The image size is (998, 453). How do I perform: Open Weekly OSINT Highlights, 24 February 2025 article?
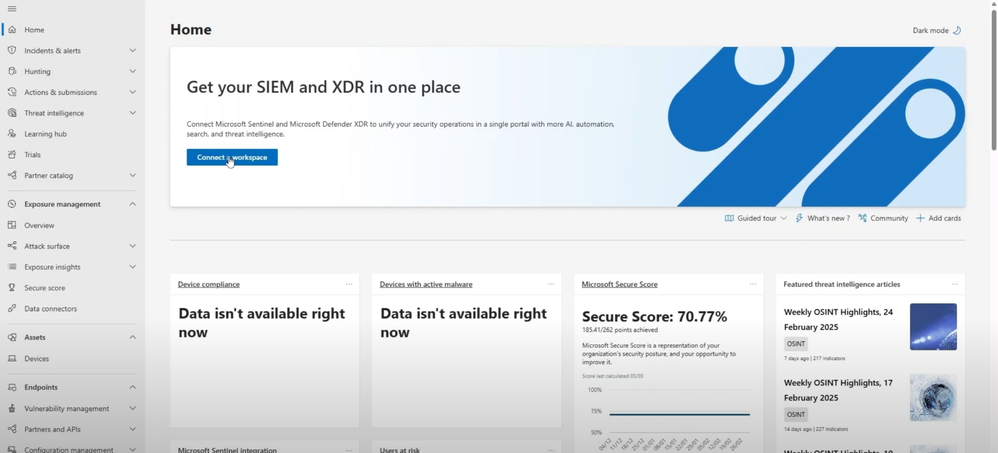point(838,319)
